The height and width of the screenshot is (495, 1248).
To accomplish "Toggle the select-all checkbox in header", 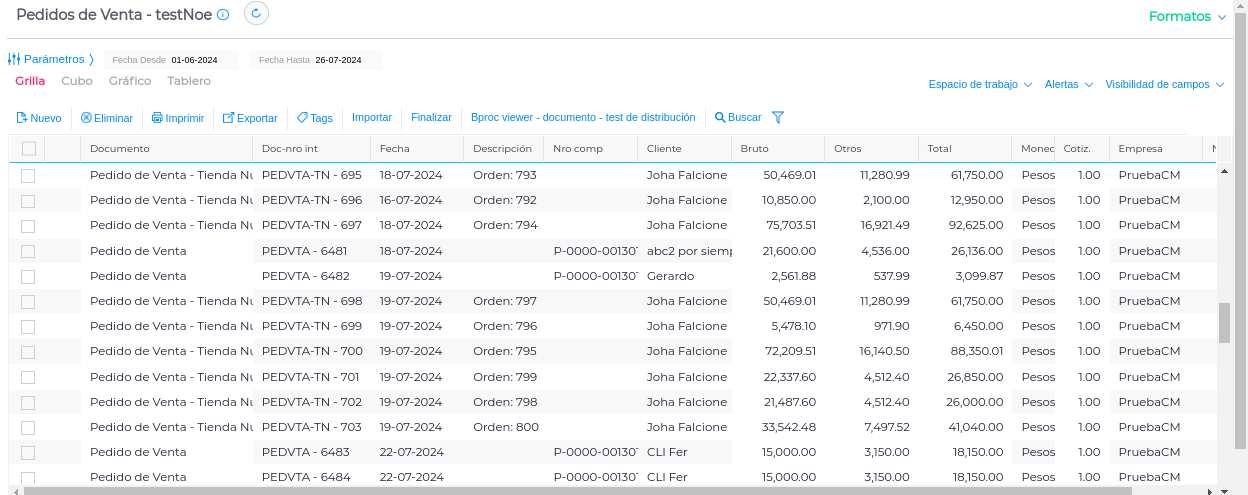I will point(29,149).
